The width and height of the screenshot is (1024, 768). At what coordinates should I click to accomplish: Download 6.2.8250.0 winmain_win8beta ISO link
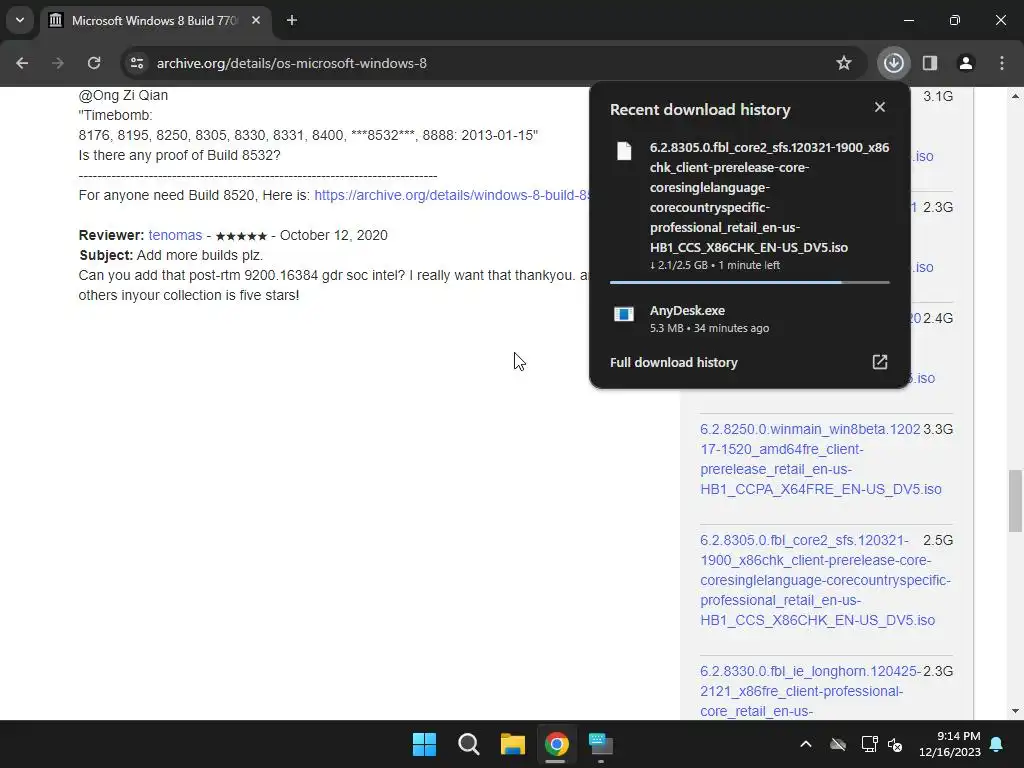(x=820, y=459)
